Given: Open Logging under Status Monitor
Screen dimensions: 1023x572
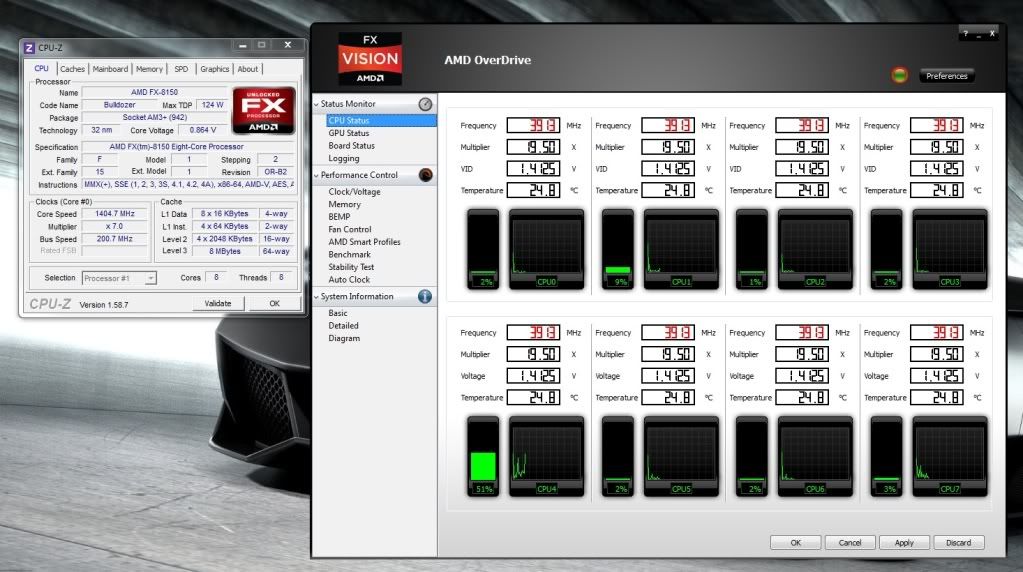Looking at the screenshot, I should pos(344,158).
